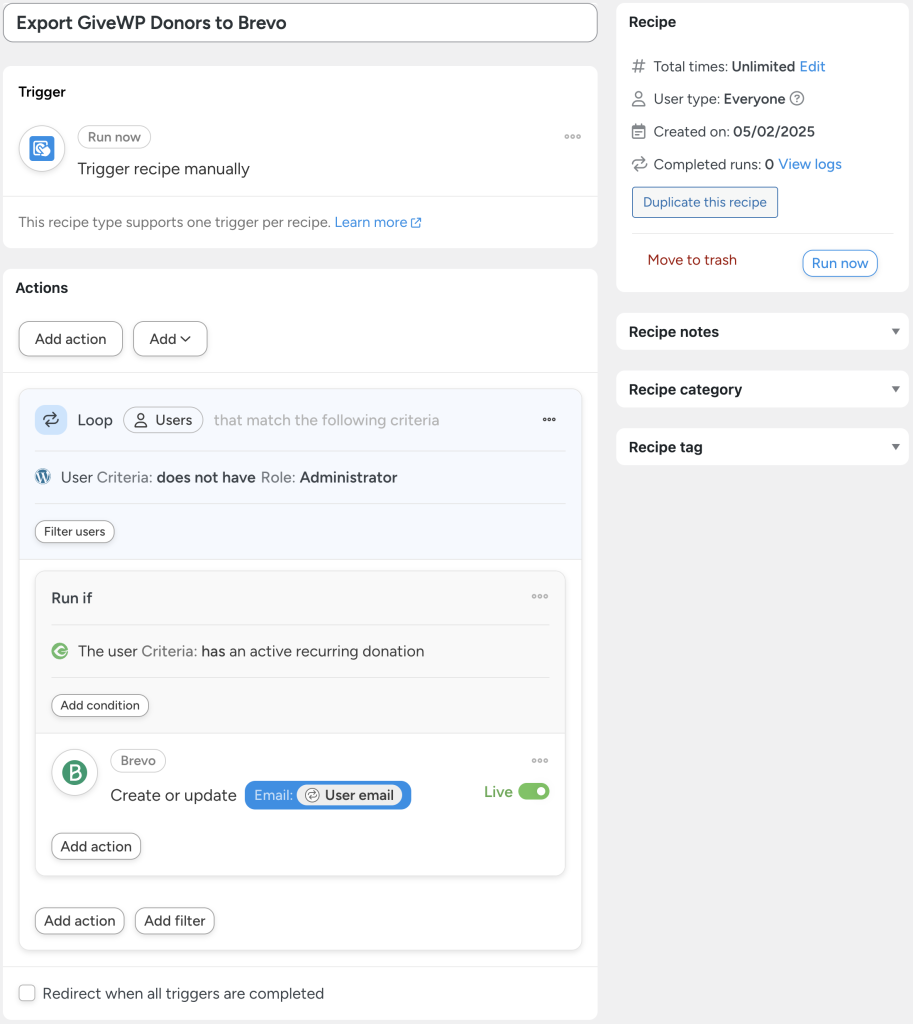913x1024 pixels.
Task: Open the Run if ellipsis options menu
Action: point(540,596)
